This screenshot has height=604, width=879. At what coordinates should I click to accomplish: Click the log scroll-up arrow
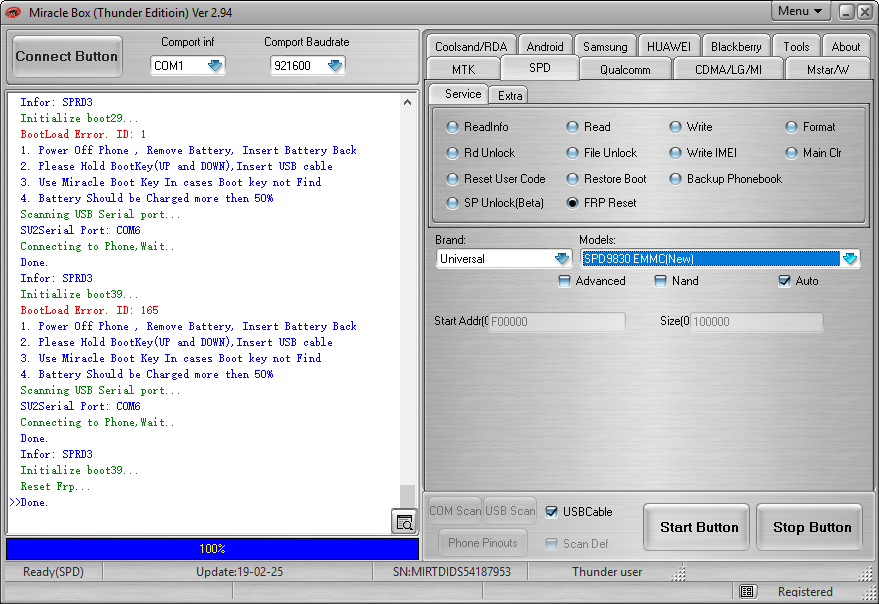[x=408, y=102]
